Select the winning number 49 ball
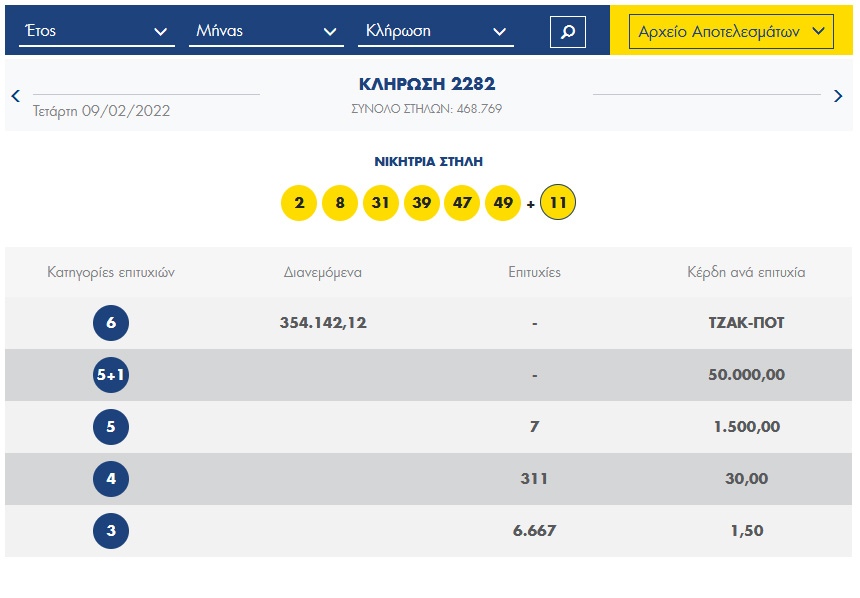 tap(503, 203)
